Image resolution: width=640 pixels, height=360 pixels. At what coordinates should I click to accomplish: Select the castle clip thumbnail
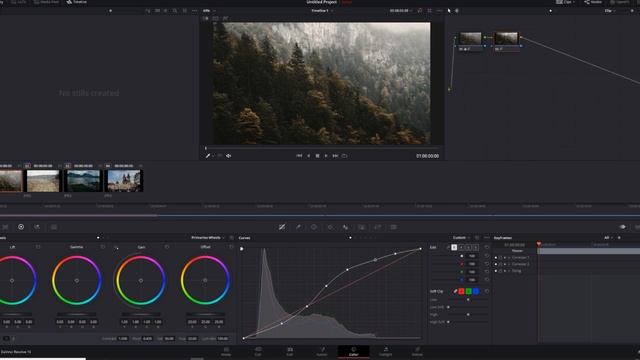(123, 181)
